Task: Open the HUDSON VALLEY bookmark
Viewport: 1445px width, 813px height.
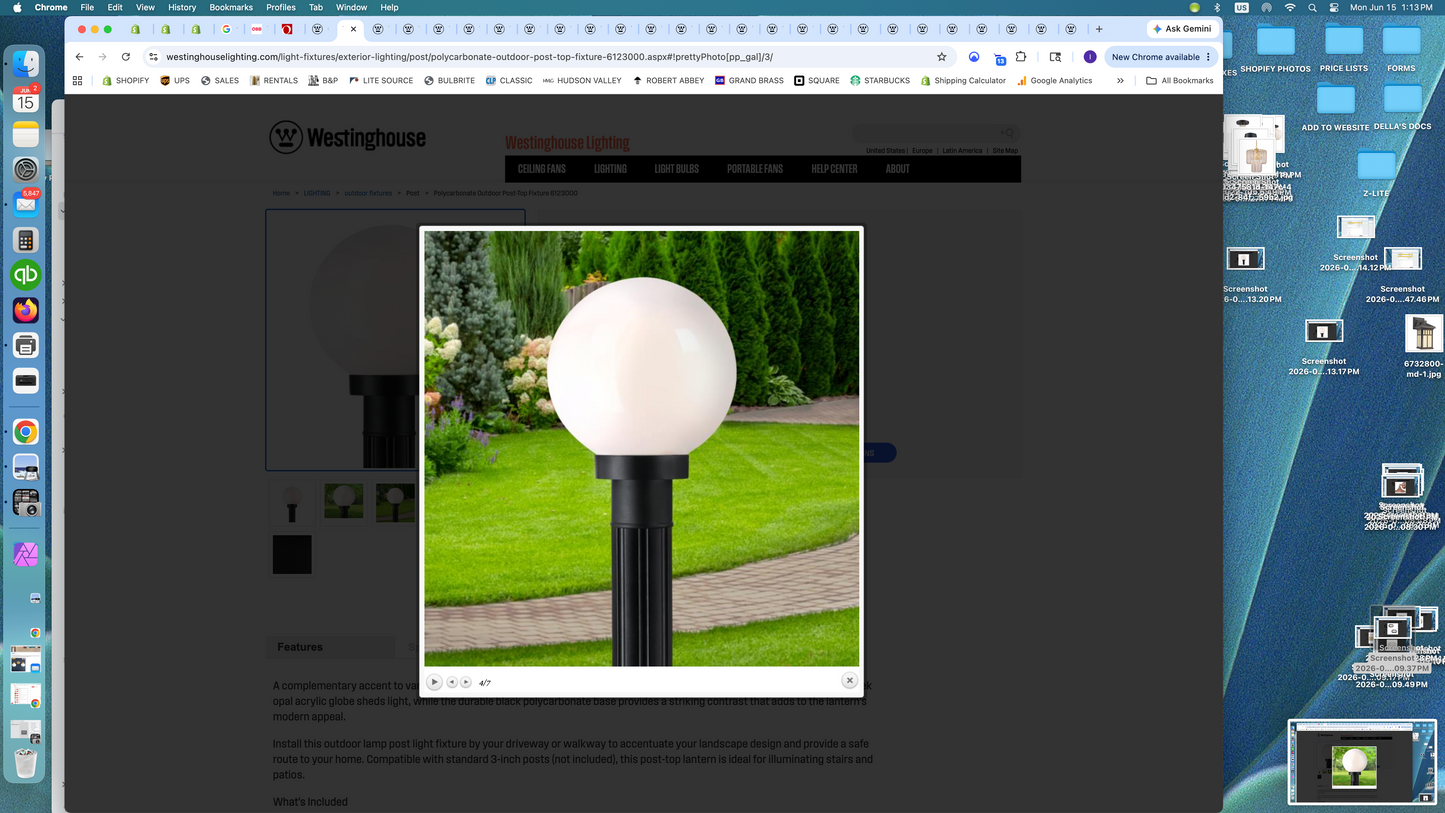Action: coord(581,80)
